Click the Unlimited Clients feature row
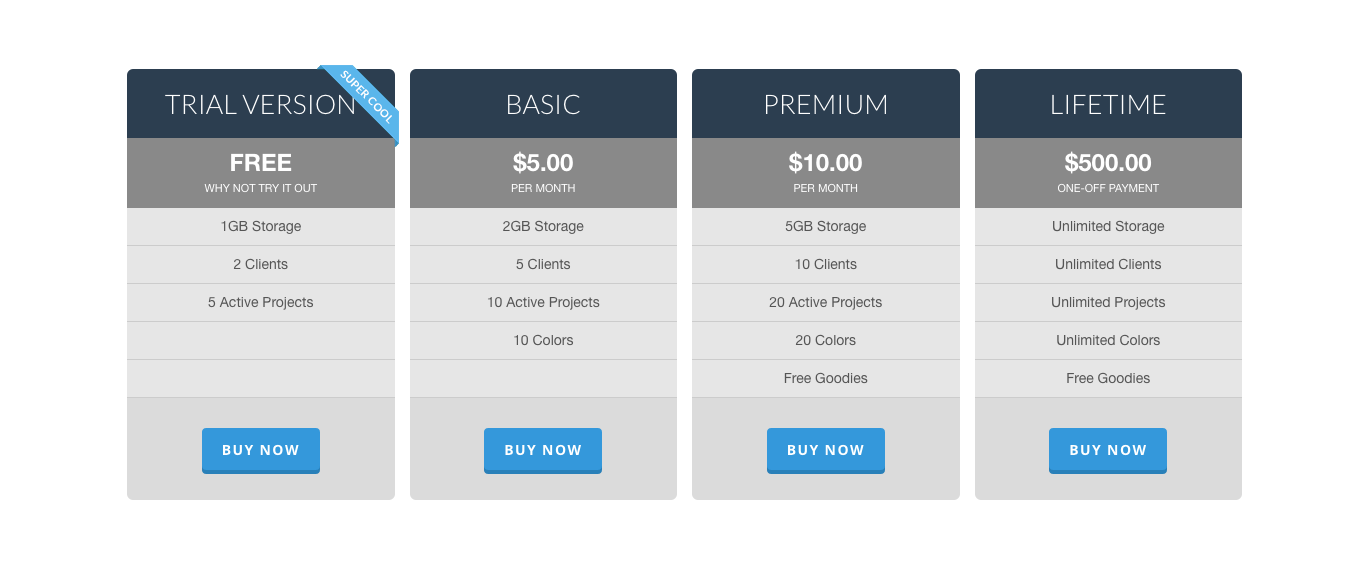 (1108, 265)
